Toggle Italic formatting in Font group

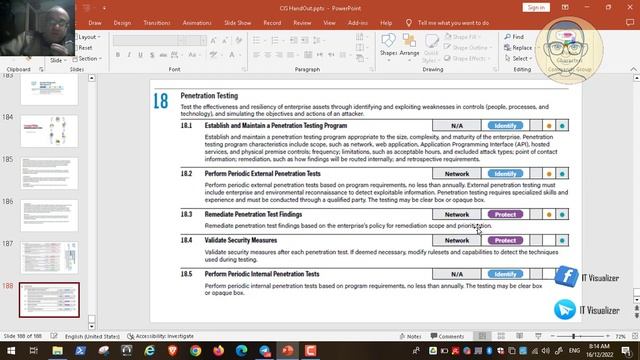(129, 55)
